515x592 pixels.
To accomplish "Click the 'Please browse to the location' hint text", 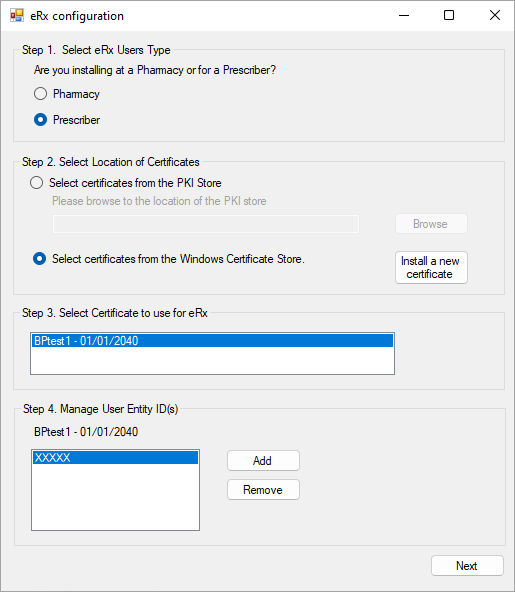I will (x=159, y=201).
